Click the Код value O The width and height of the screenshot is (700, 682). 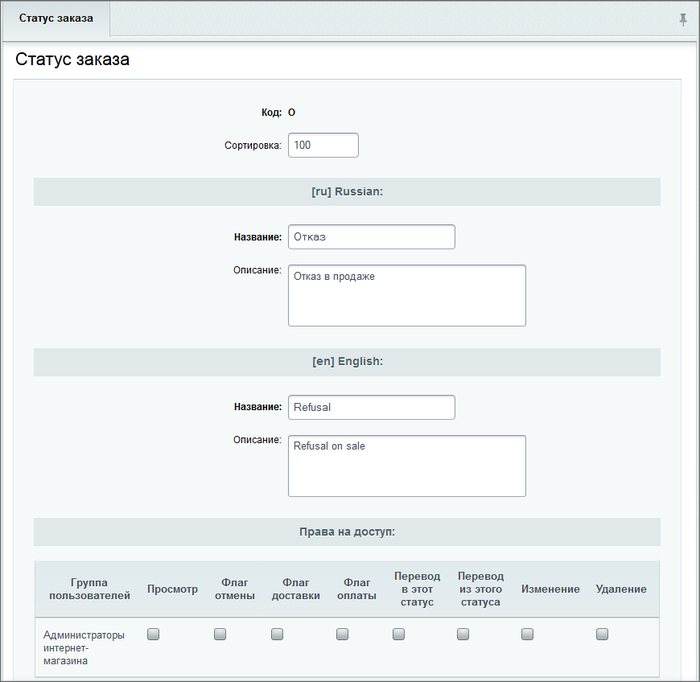pyautogui.click(x=292, y=112)
